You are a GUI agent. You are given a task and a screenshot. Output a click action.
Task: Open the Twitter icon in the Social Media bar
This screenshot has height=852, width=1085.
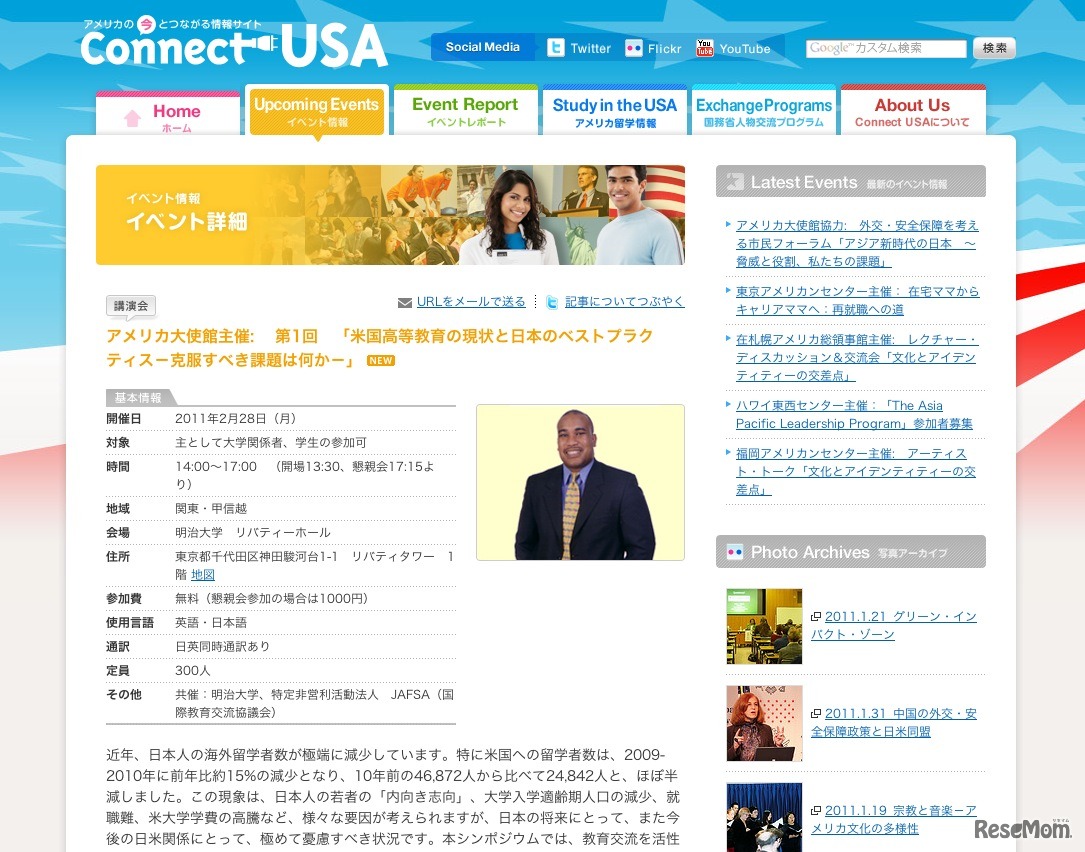coord(554,47)
